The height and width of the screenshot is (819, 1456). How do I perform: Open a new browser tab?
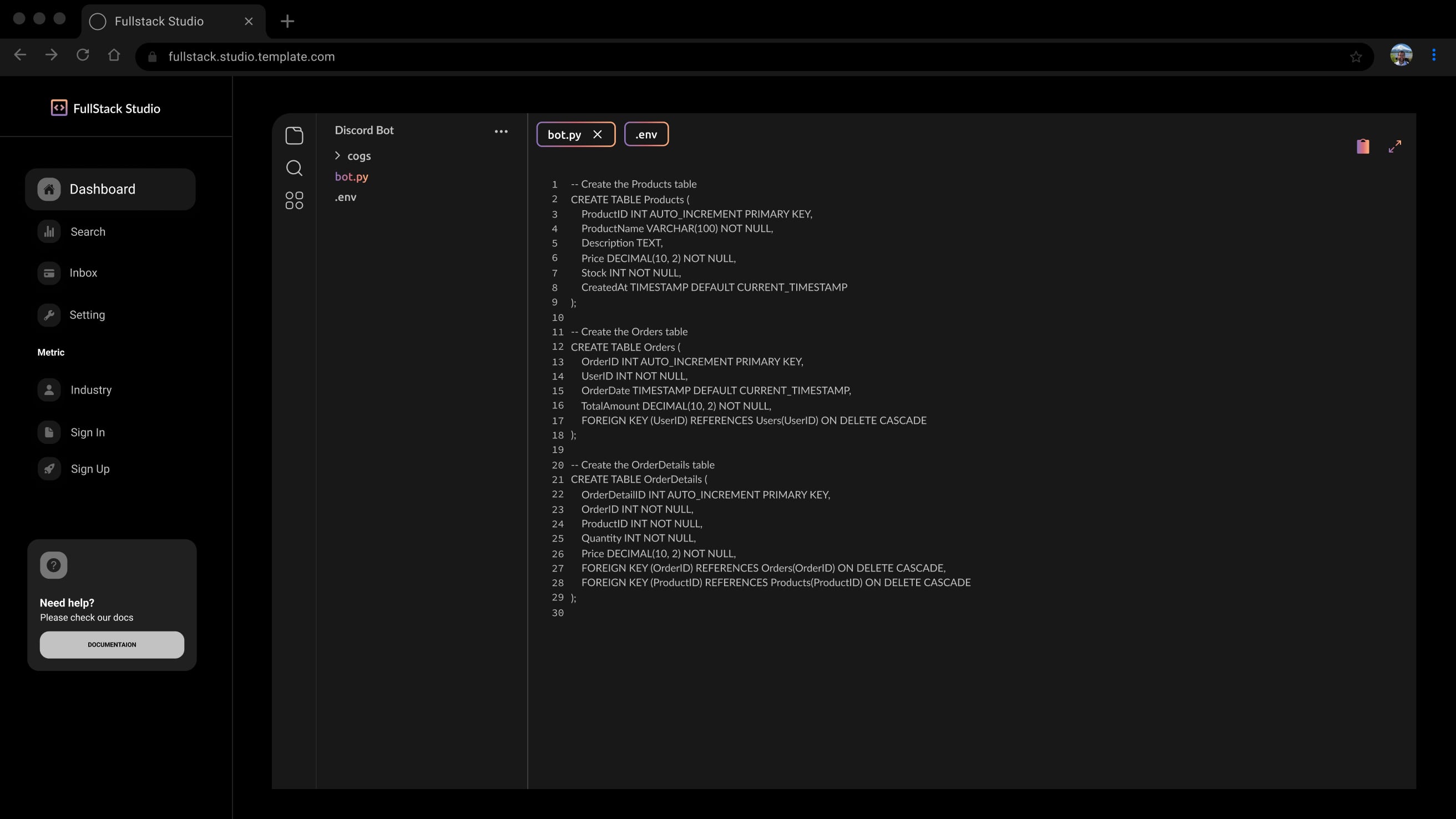coord(287,22)
